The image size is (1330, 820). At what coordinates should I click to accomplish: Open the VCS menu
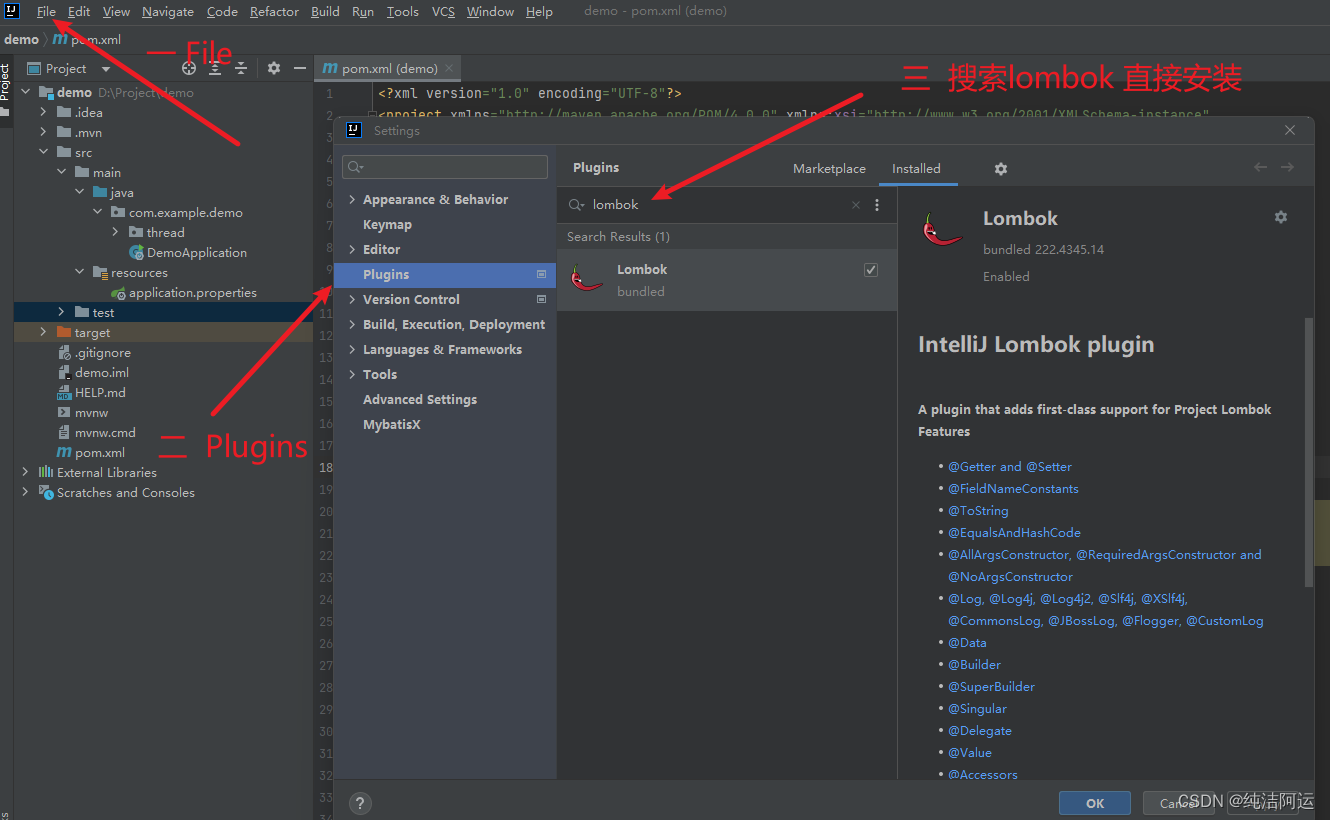coord(443,11)
